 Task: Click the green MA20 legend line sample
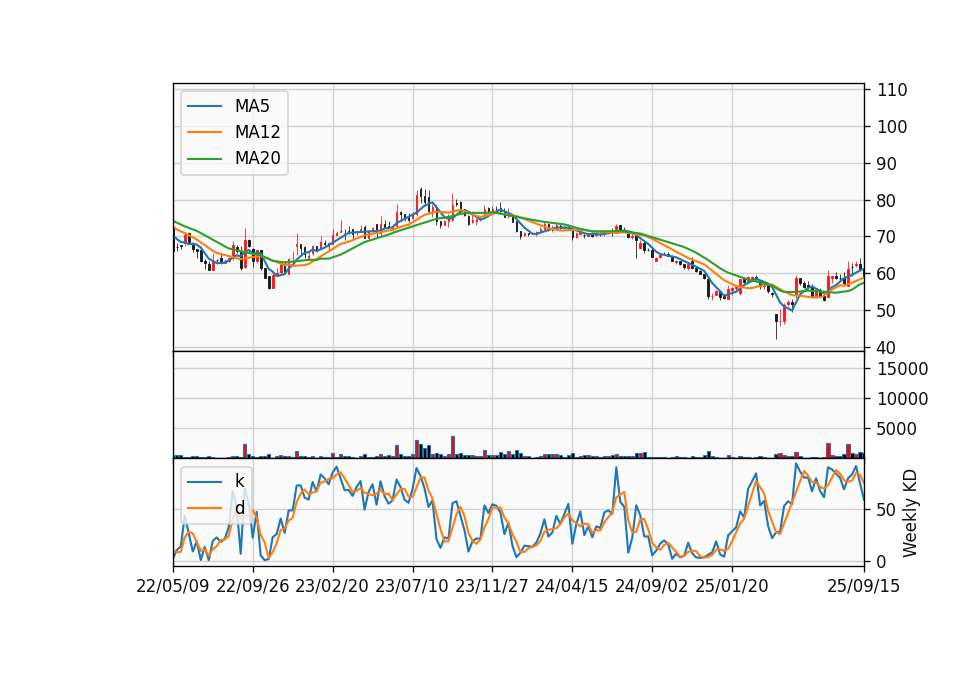[204, 159]
